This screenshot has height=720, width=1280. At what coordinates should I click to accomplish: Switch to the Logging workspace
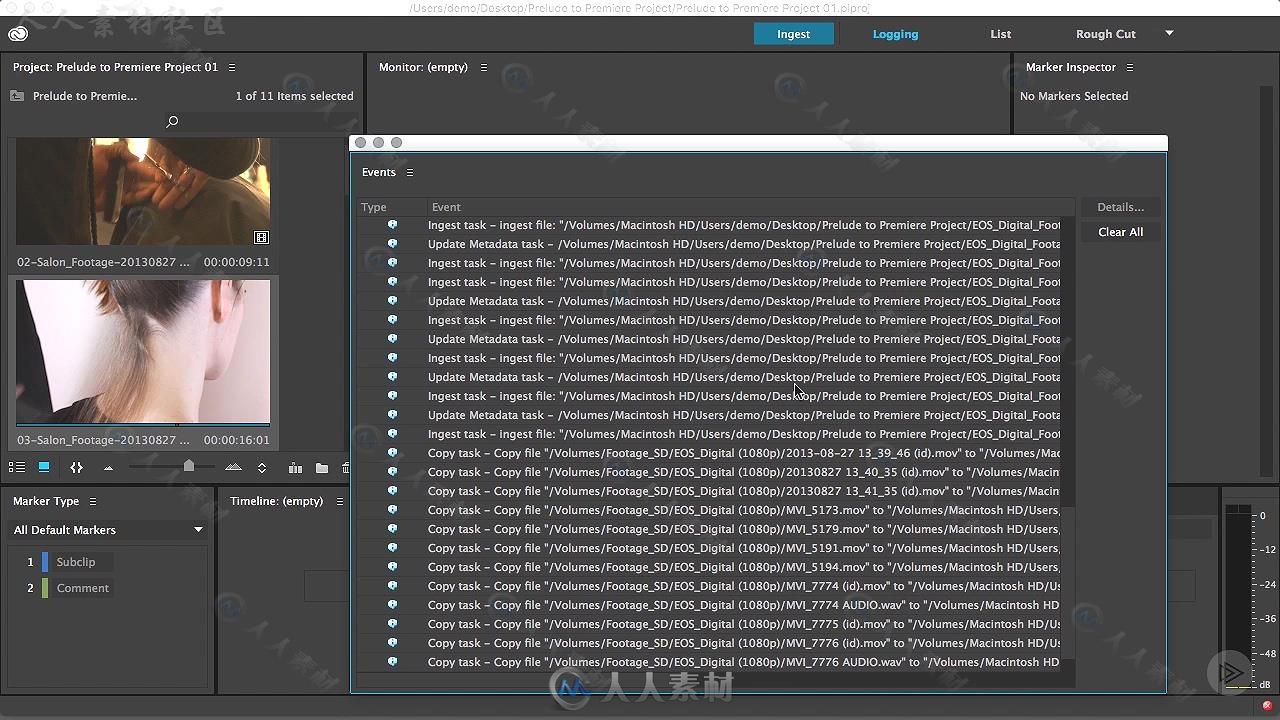(895, 34)
